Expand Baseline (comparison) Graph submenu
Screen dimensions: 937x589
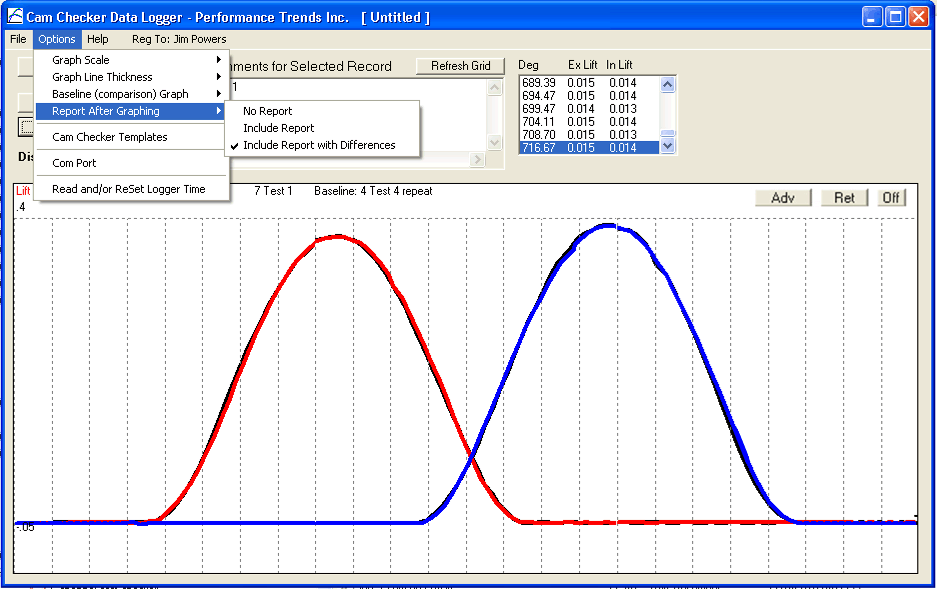[x=130, y=94]
